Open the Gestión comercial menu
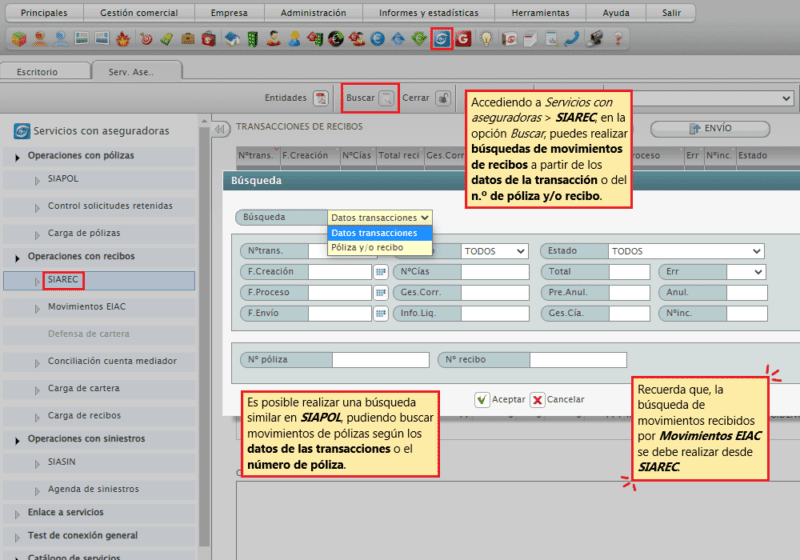Image resolution: width=800 pixels, height=560 pixels. coord(139,13)
